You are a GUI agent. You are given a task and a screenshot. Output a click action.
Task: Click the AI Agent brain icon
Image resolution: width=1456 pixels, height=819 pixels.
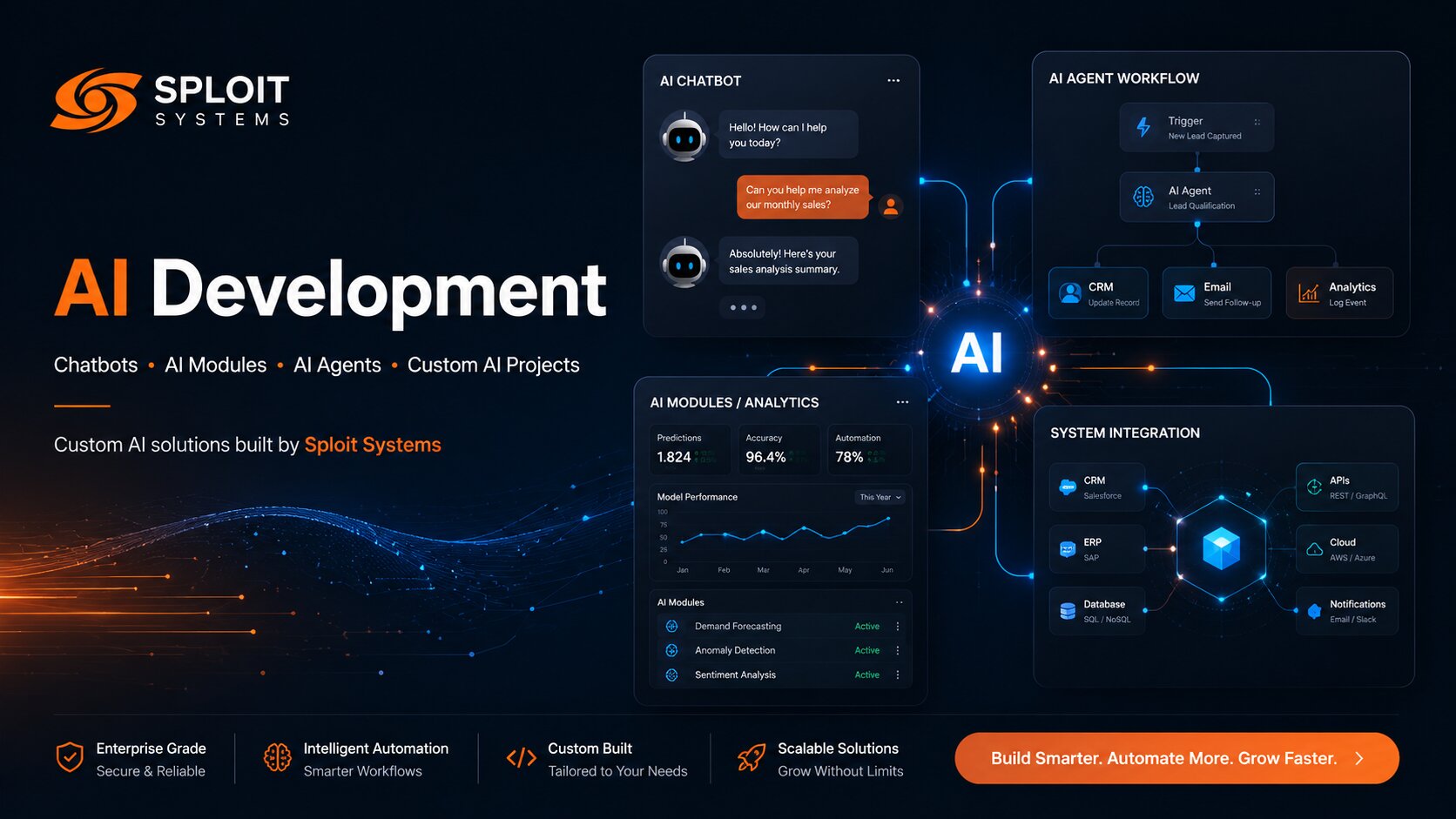1143,197
